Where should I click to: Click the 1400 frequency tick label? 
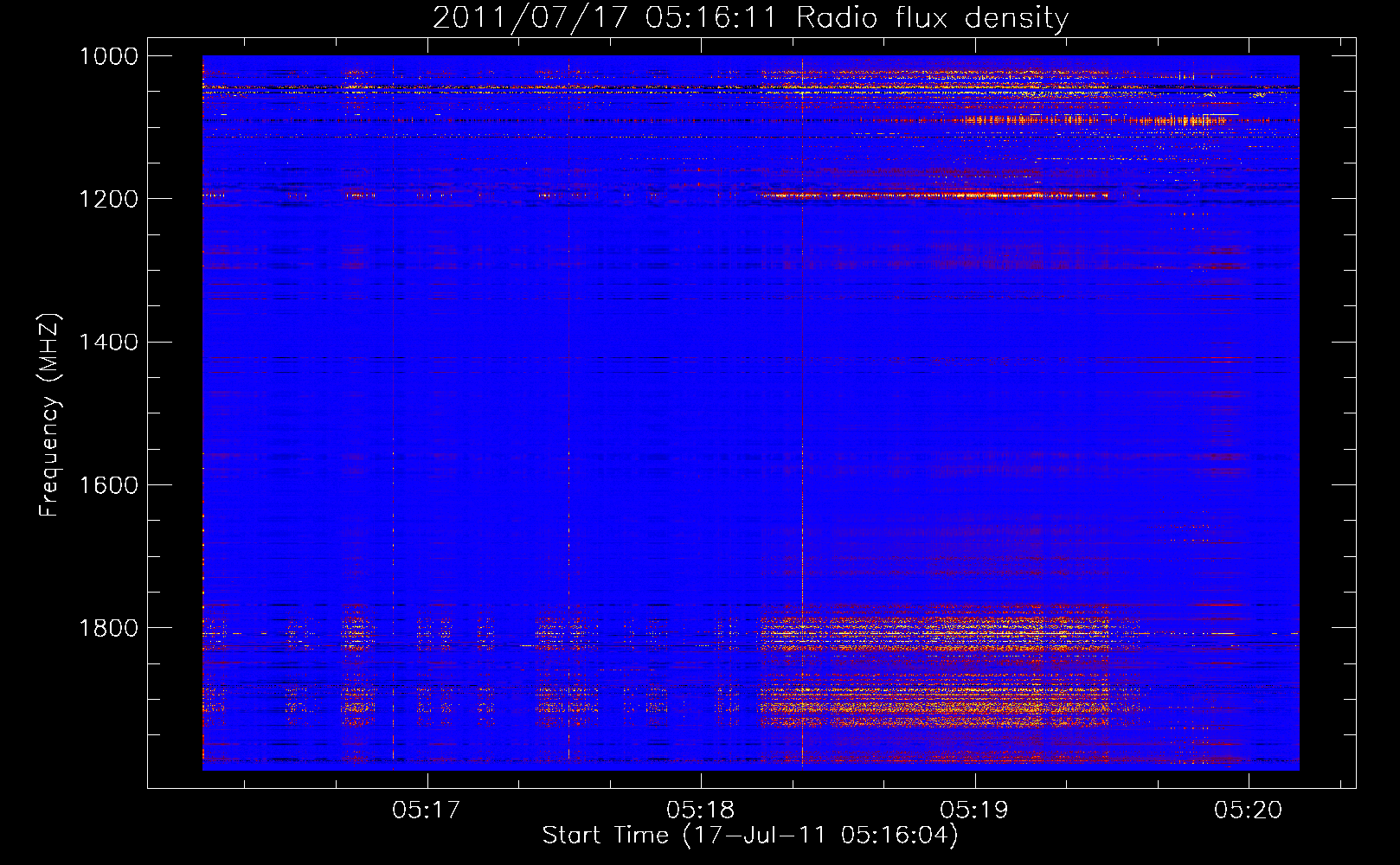(109, 343)
